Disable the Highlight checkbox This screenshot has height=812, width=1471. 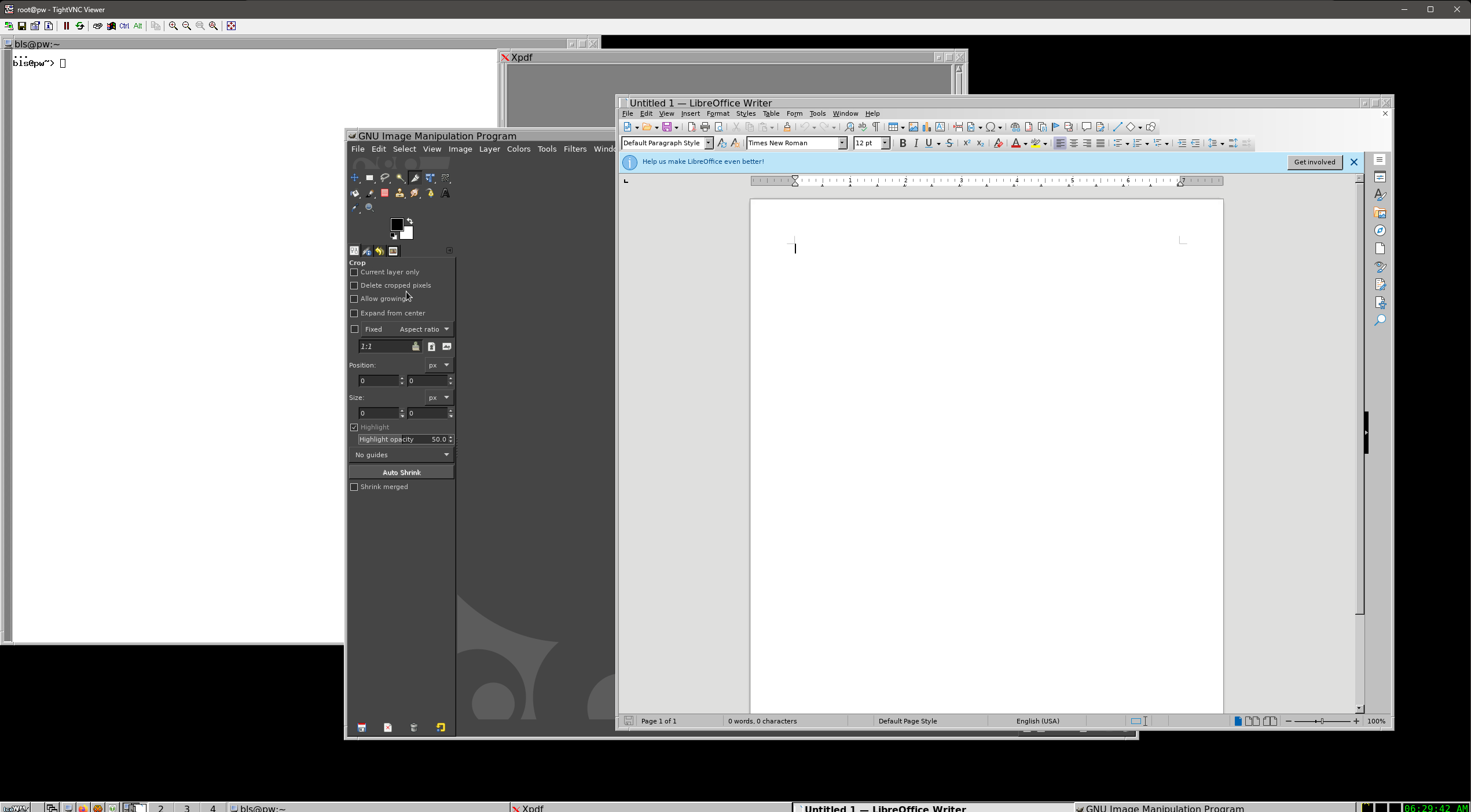pyautogui.click(x=354, y=427)
